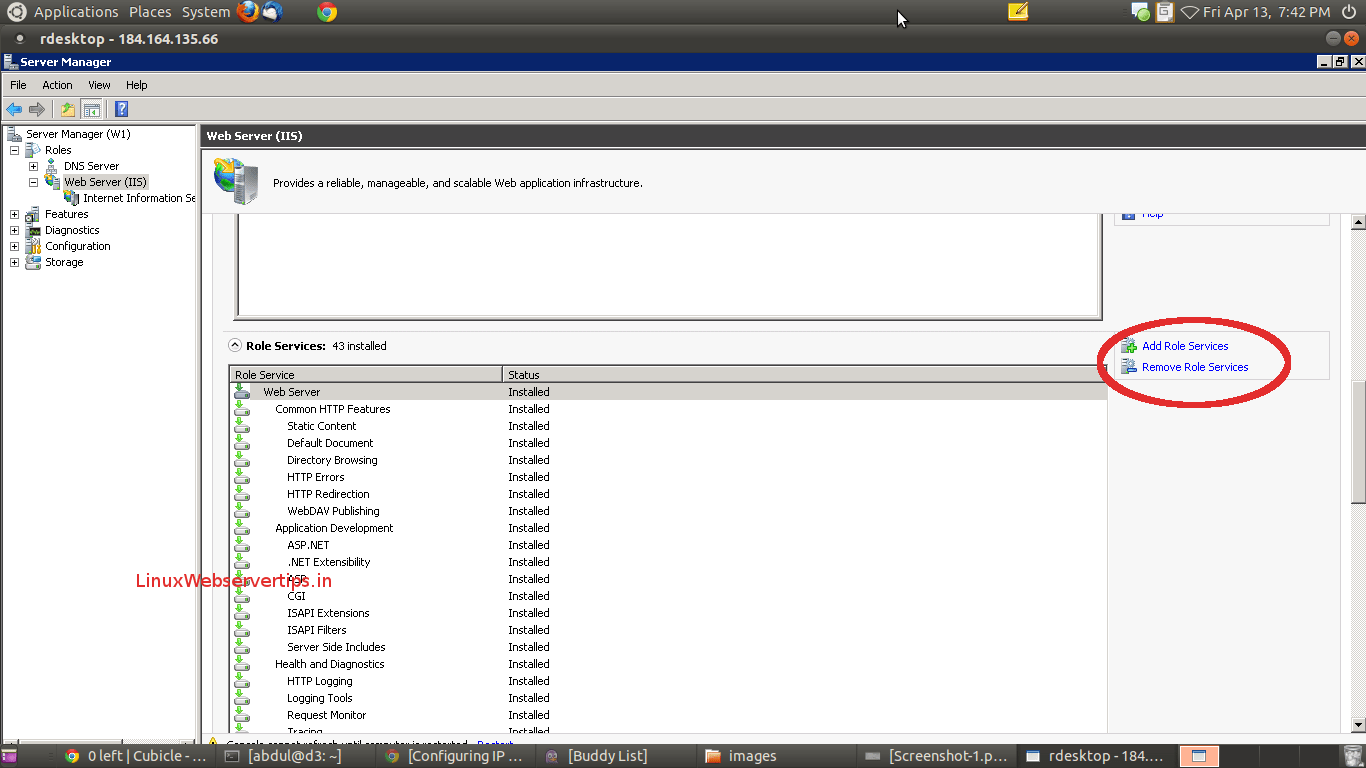1366x768 pixels.
Task: Sort by the Status column header
Action: 804,375
